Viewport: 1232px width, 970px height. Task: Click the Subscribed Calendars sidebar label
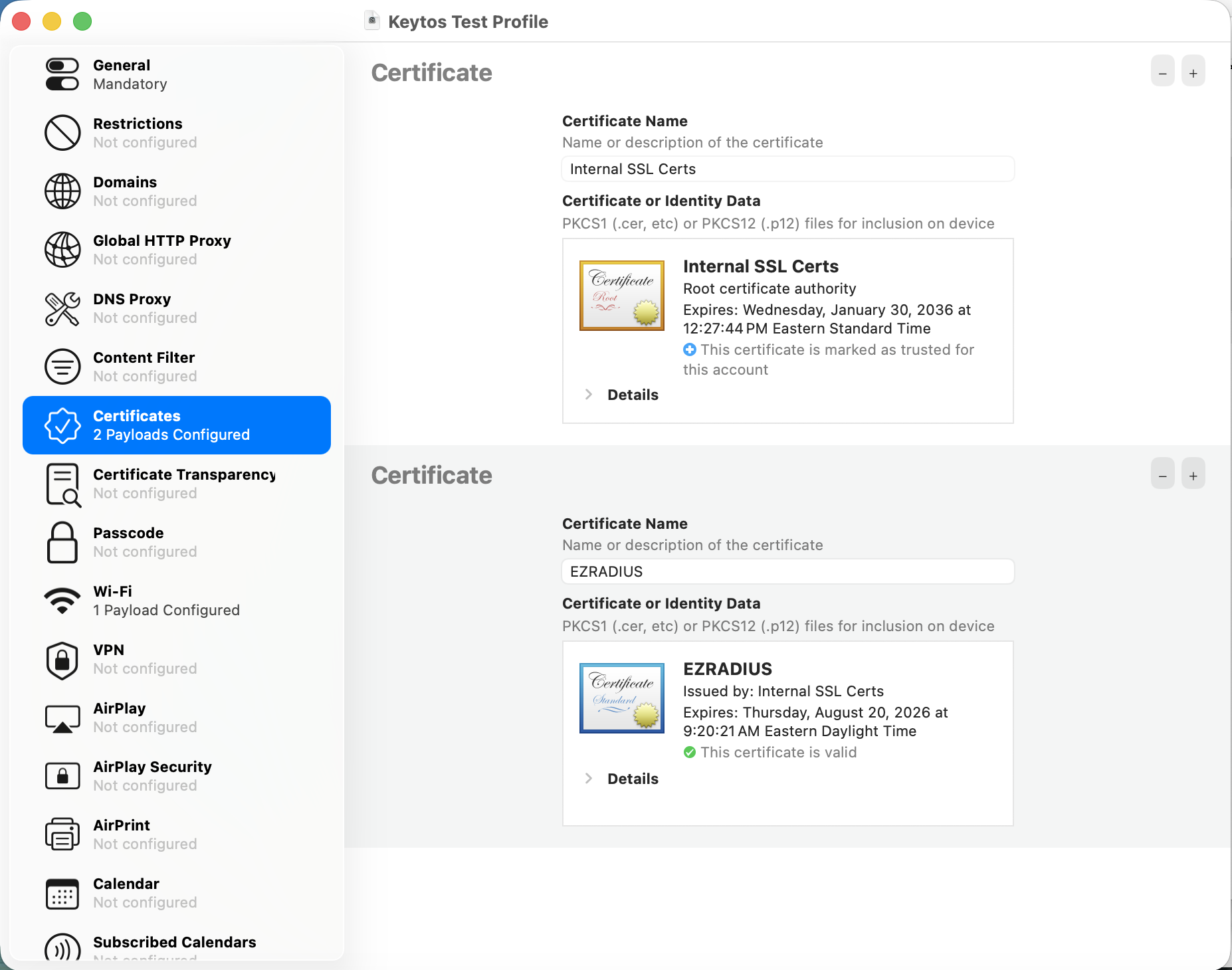coord(175,942)
